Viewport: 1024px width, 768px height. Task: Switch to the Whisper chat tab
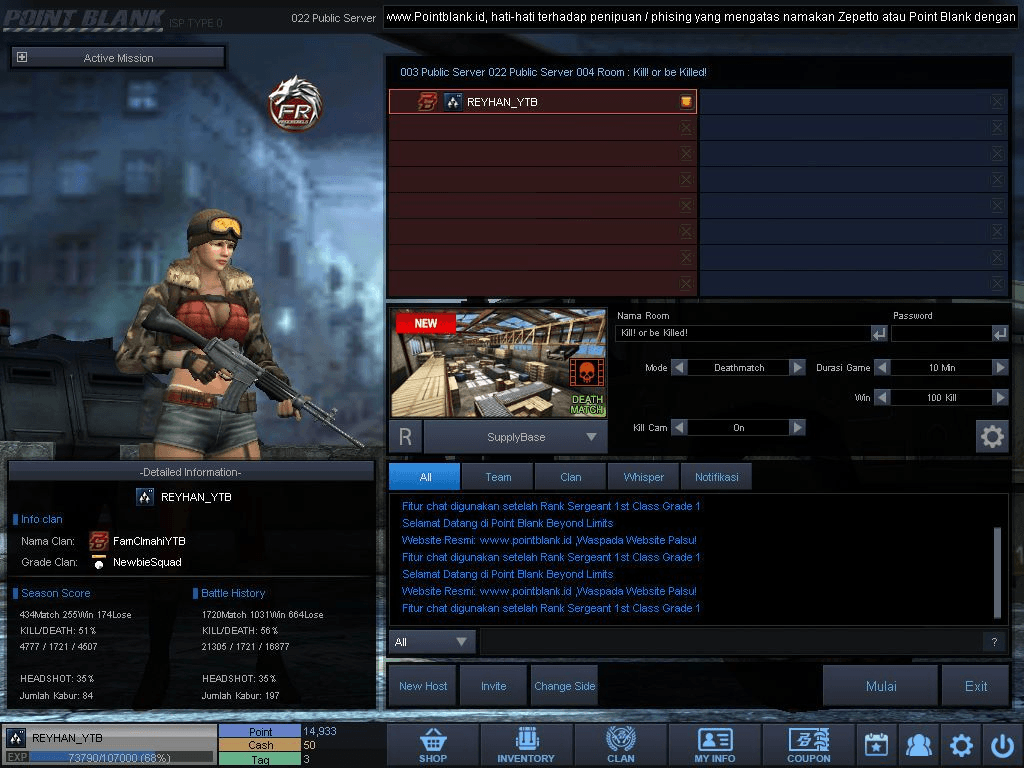pyautogui.click(x=643, y=477)
